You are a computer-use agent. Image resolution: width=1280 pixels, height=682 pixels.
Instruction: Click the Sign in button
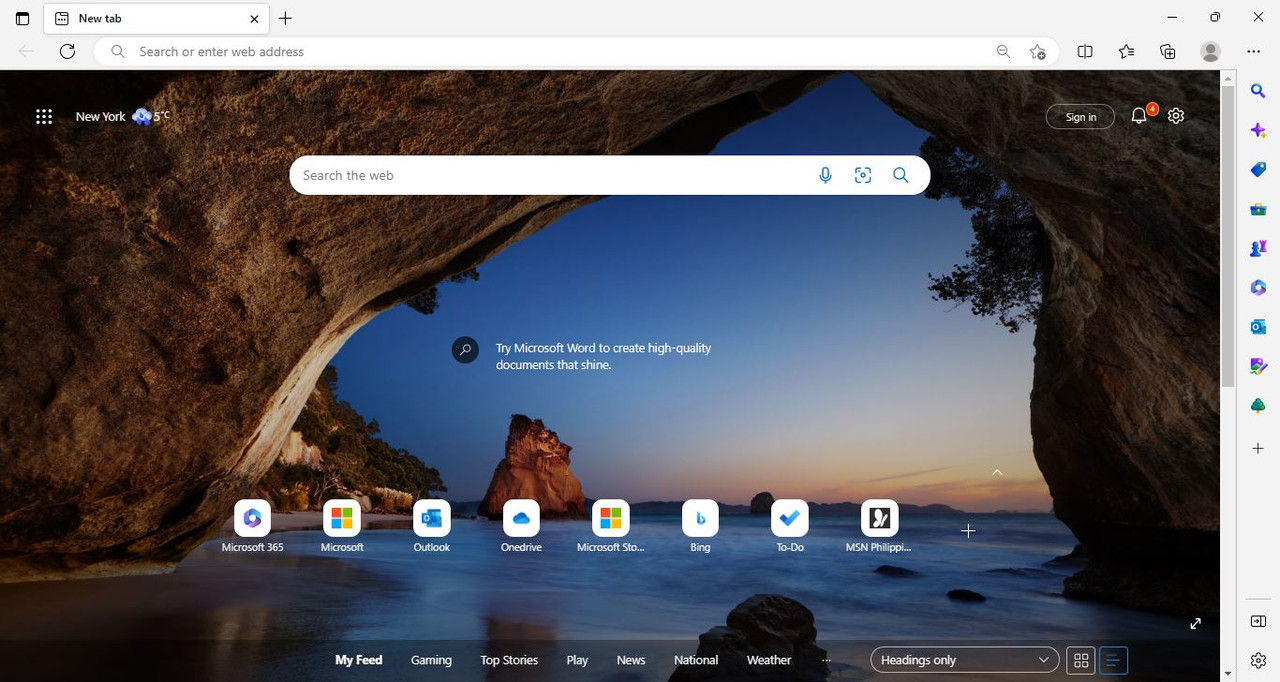click(x=1080, y=117)
